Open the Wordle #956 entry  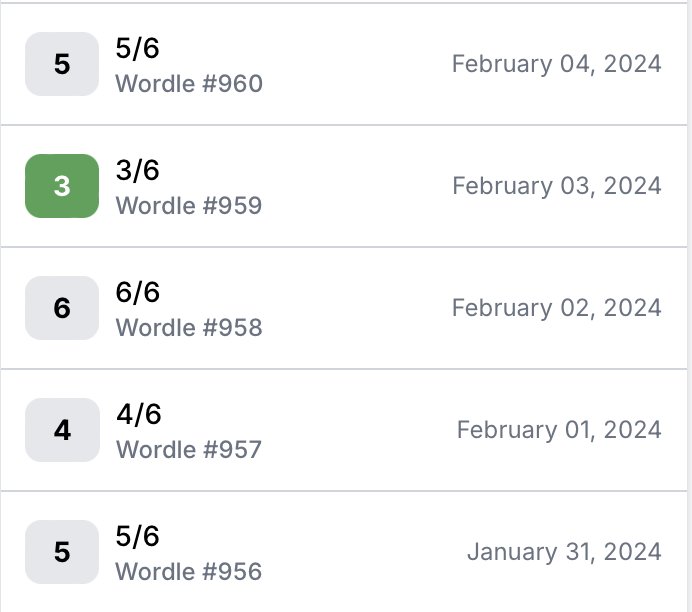click(344, 552)
